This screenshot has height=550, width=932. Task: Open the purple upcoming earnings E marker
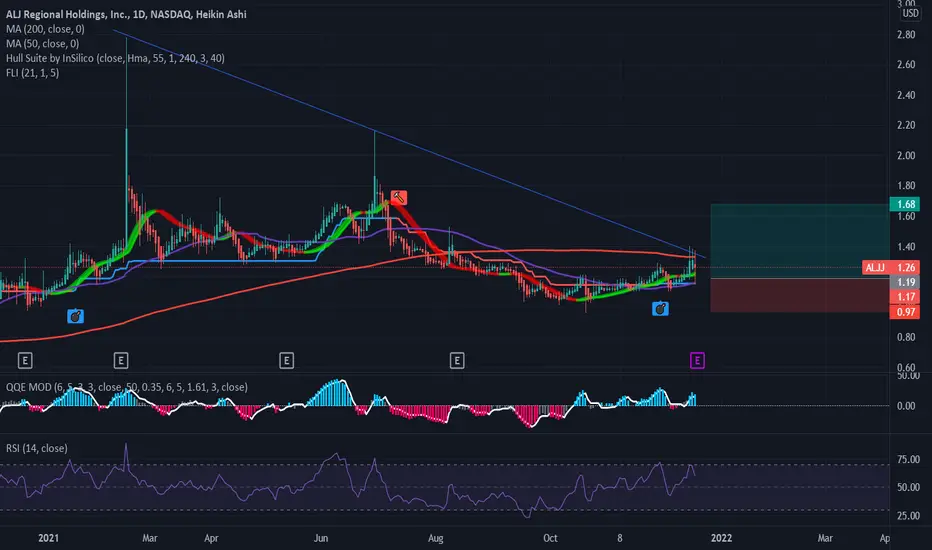(697, 360)
